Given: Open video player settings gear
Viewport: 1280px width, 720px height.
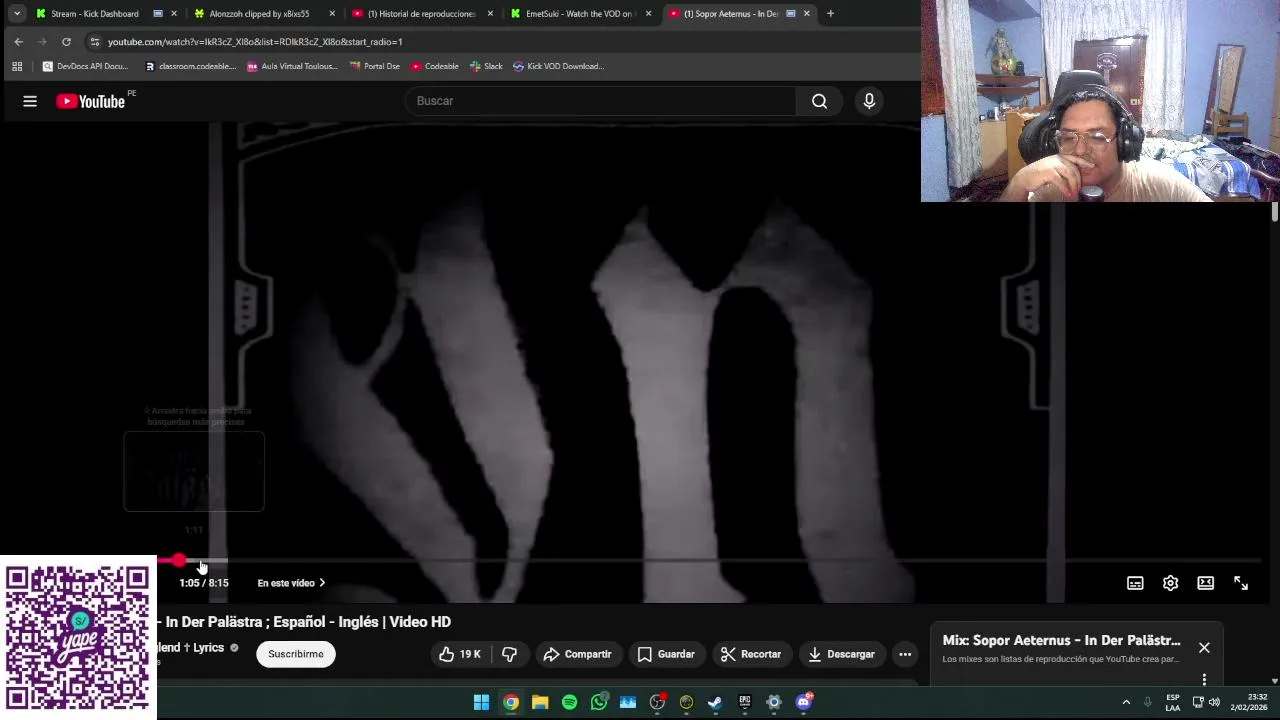Looking at the screenshot, I should coord(1170,583).
